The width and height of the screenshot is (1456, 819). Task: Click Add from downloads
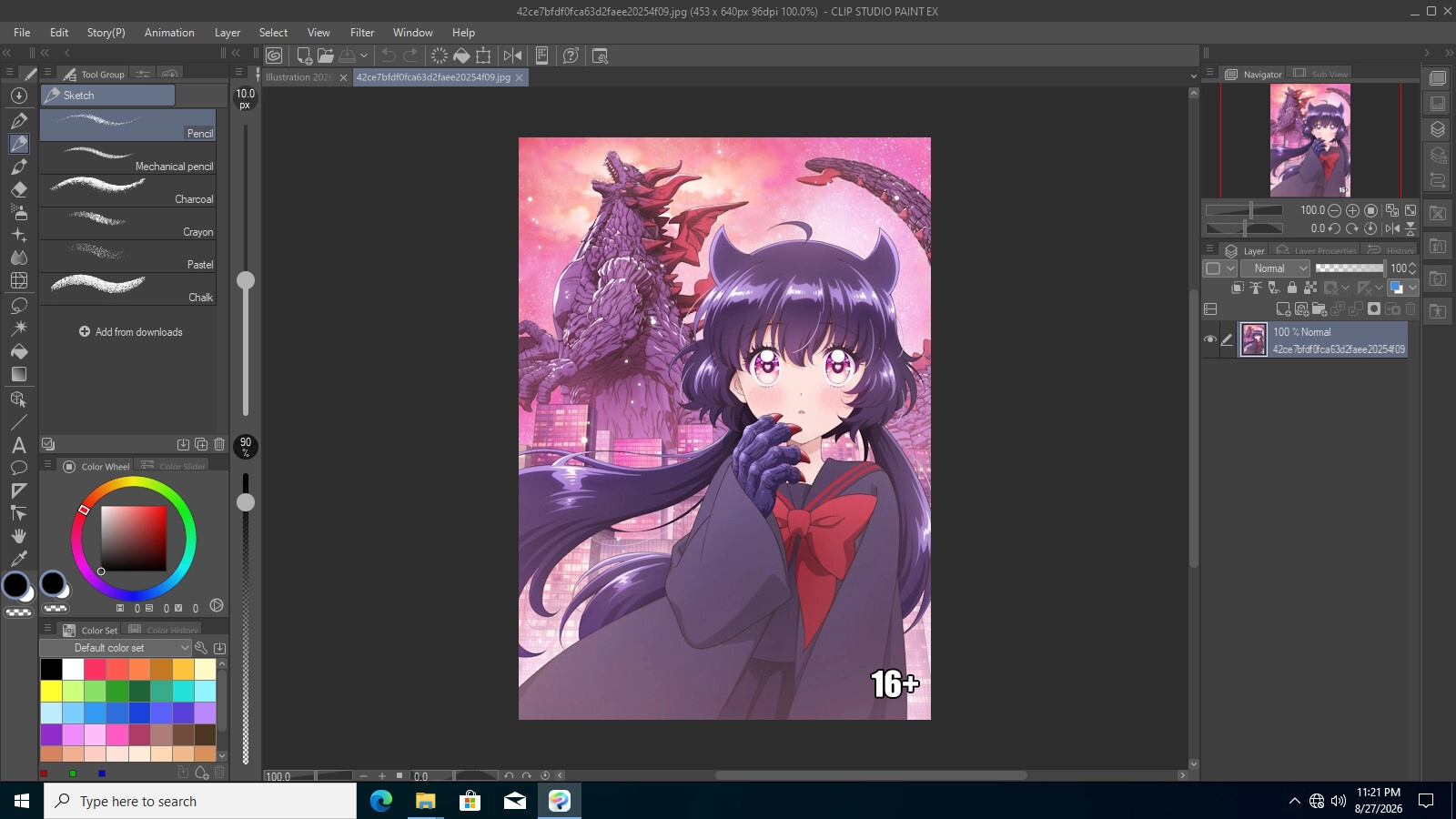point(130,332)
